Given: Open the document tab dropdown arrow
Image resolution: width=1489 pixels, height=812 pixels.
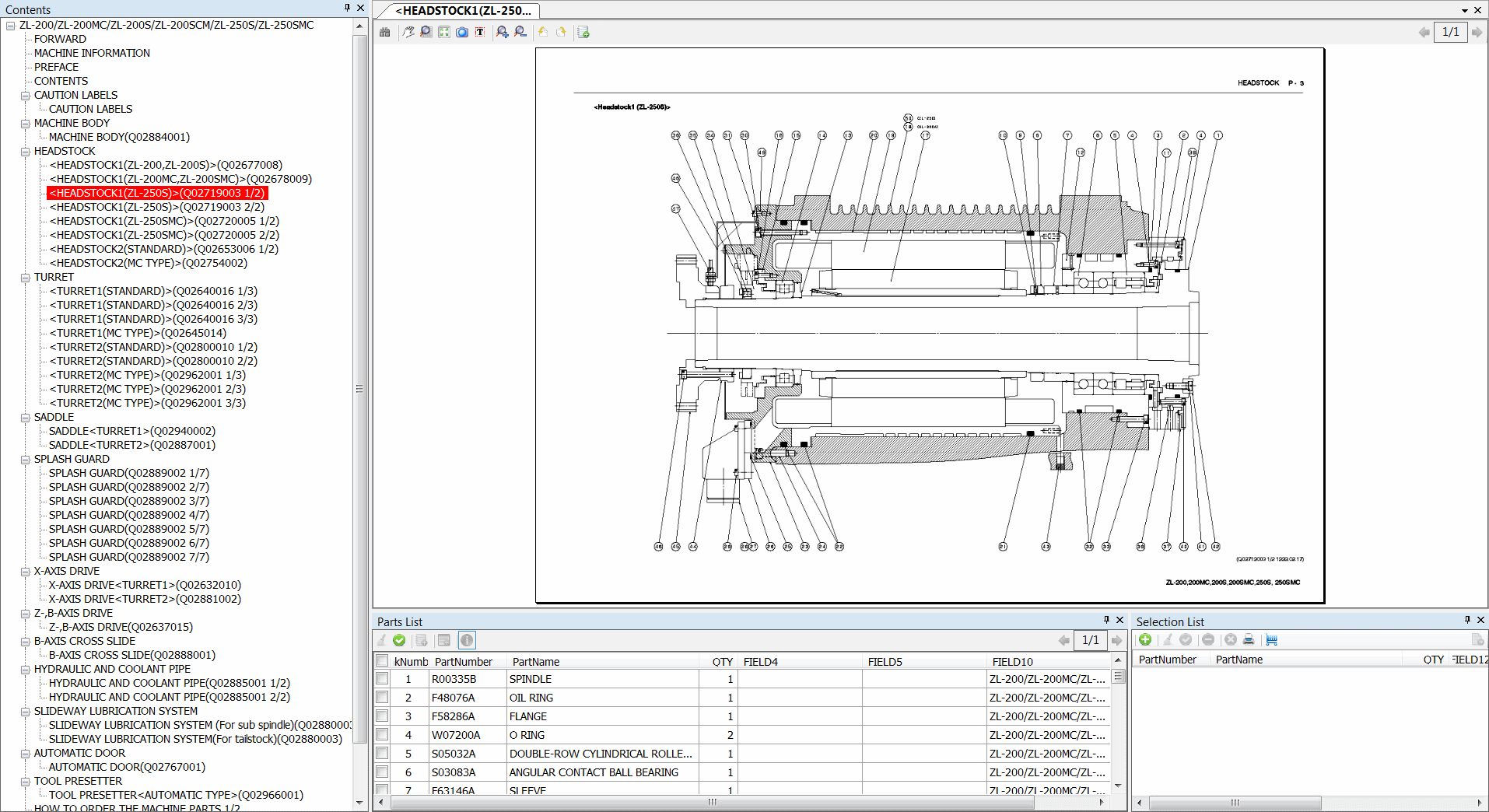Looking at the screenshot, I should pos(1466,10).
